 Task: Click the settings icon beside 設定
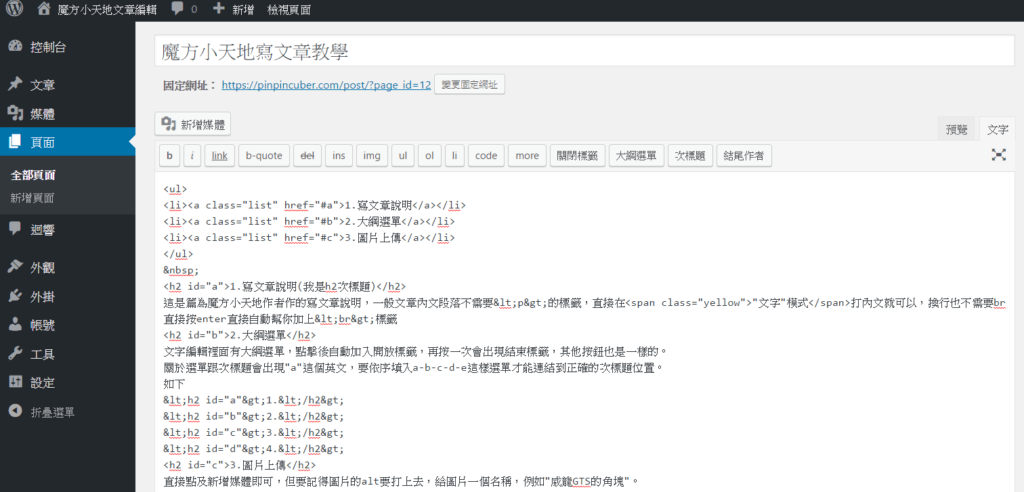(15, 382)
